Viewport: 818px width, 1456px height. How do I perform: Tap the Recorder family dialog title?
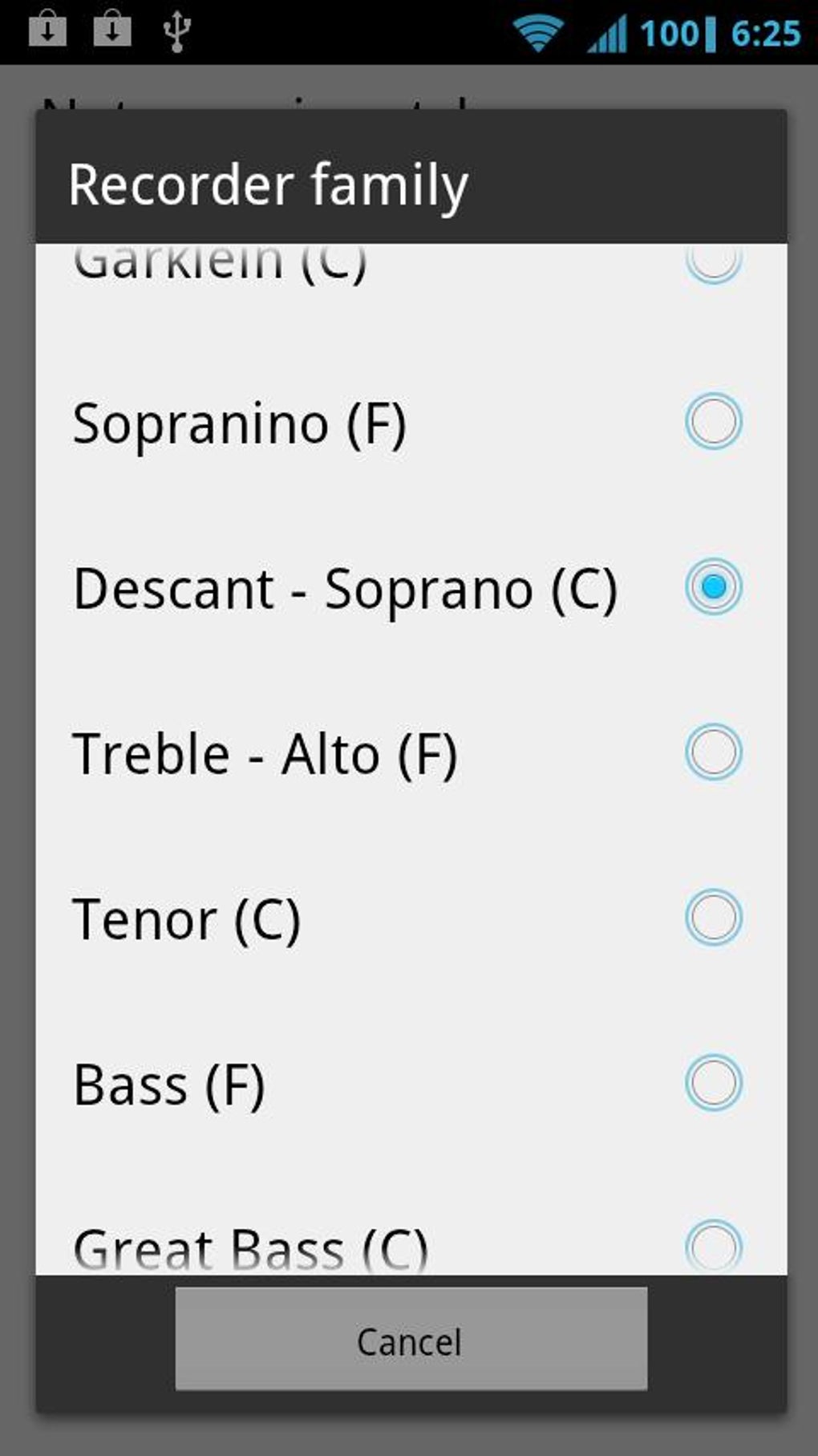click(268, 185)
